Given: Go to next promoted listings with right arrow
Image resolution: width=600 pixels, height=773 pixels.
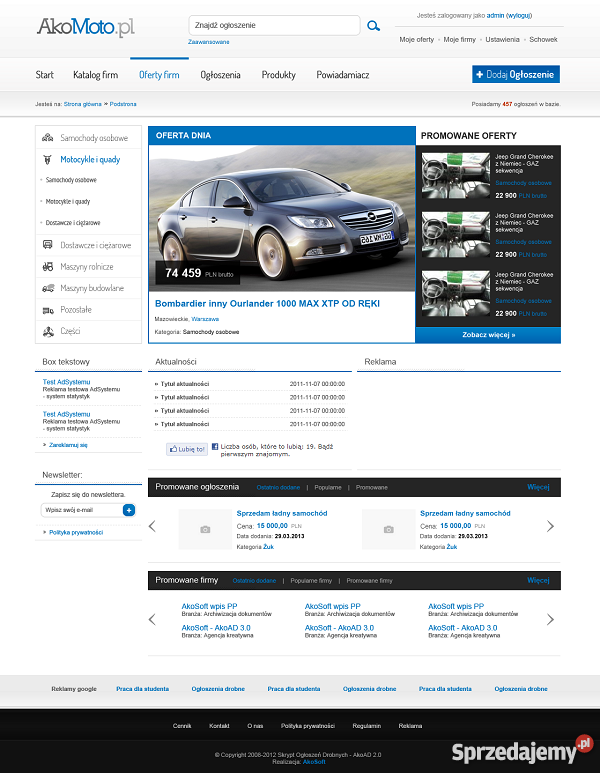Looking at the screenshot, I should (550, 526).
